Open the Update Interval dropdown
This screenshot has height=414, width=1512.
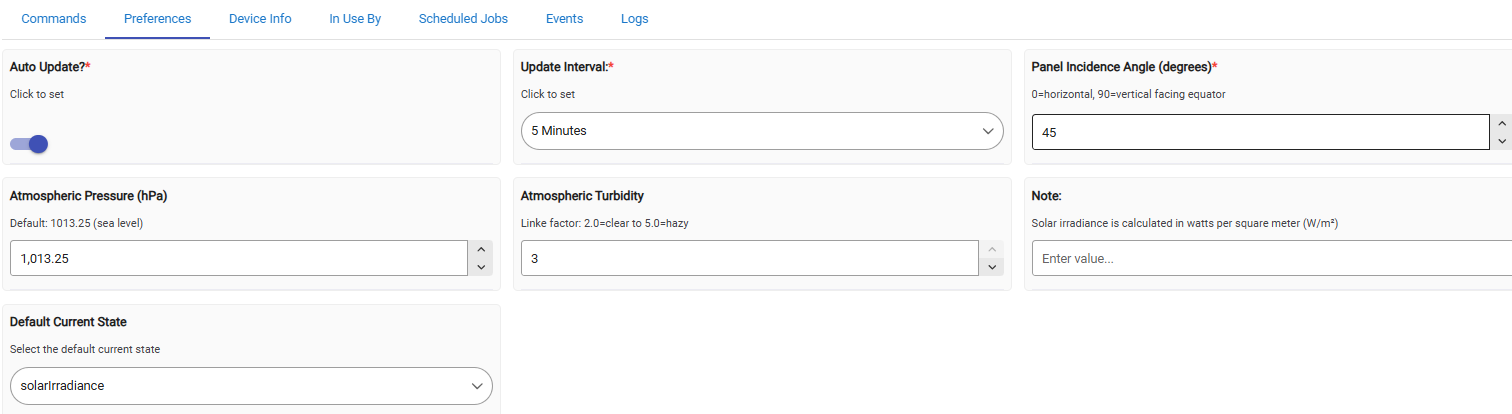[761, 131]
